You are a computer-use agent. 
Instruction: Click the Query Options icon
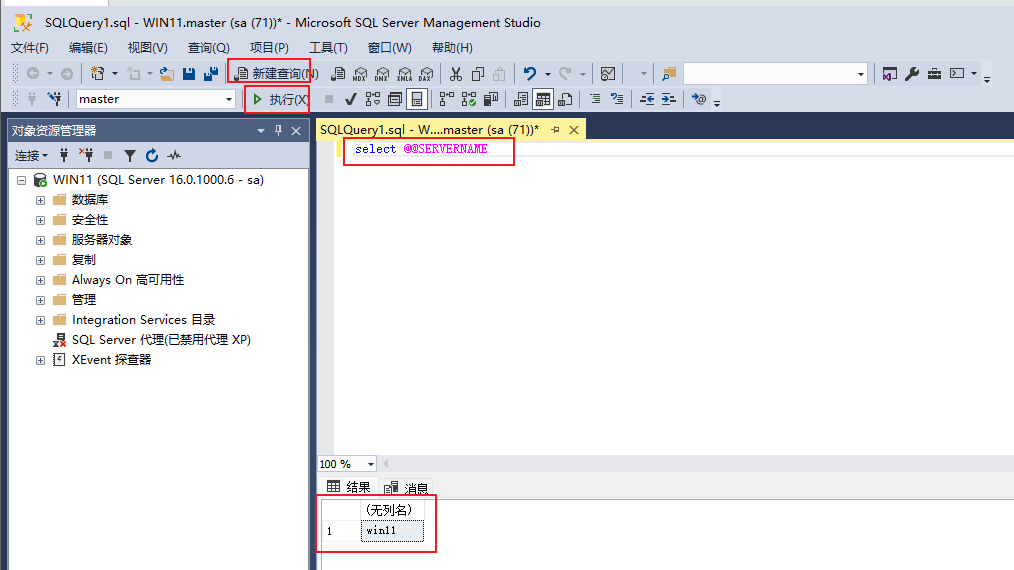point(395,99)
